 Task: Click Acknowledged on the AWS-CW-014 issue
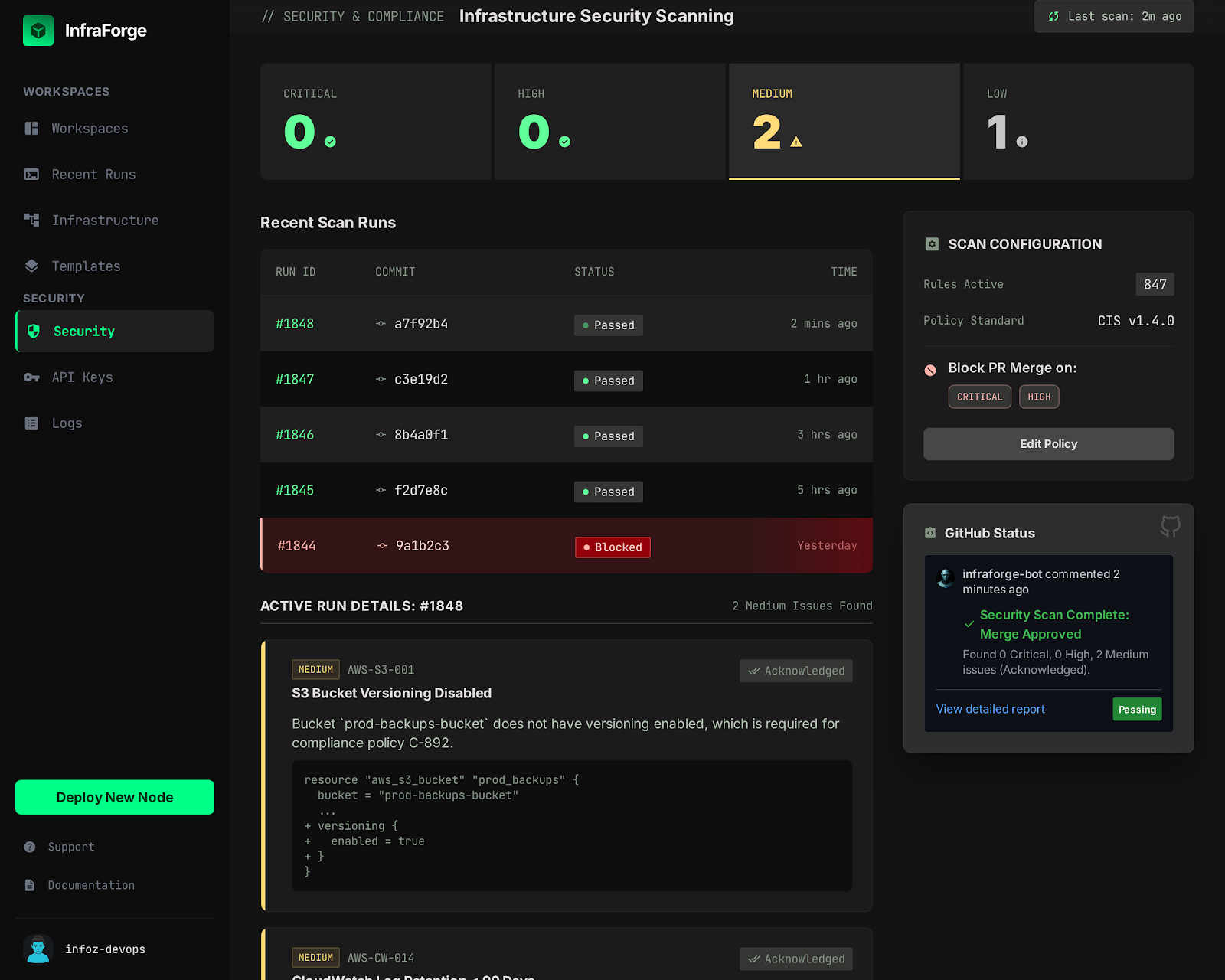pyautogui.click(x=796, y=959)
